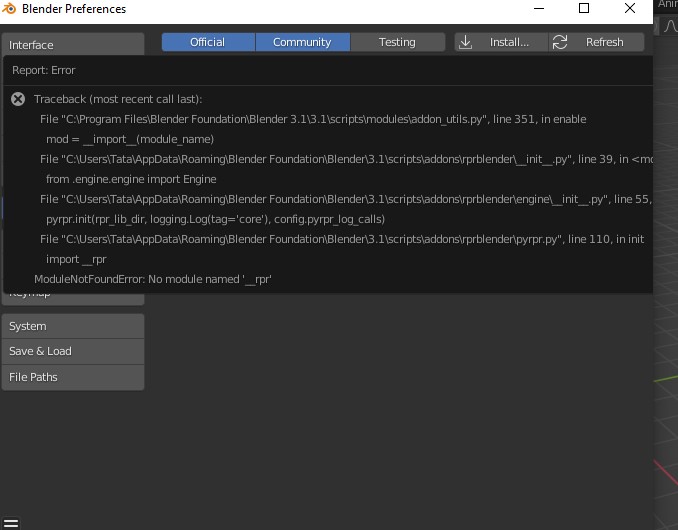Click the "ModuleNotFoundError: No module named '__rpr'" line
Image resolution: width=678 pixels, height=530 pixels.
[x=153, y=279]
